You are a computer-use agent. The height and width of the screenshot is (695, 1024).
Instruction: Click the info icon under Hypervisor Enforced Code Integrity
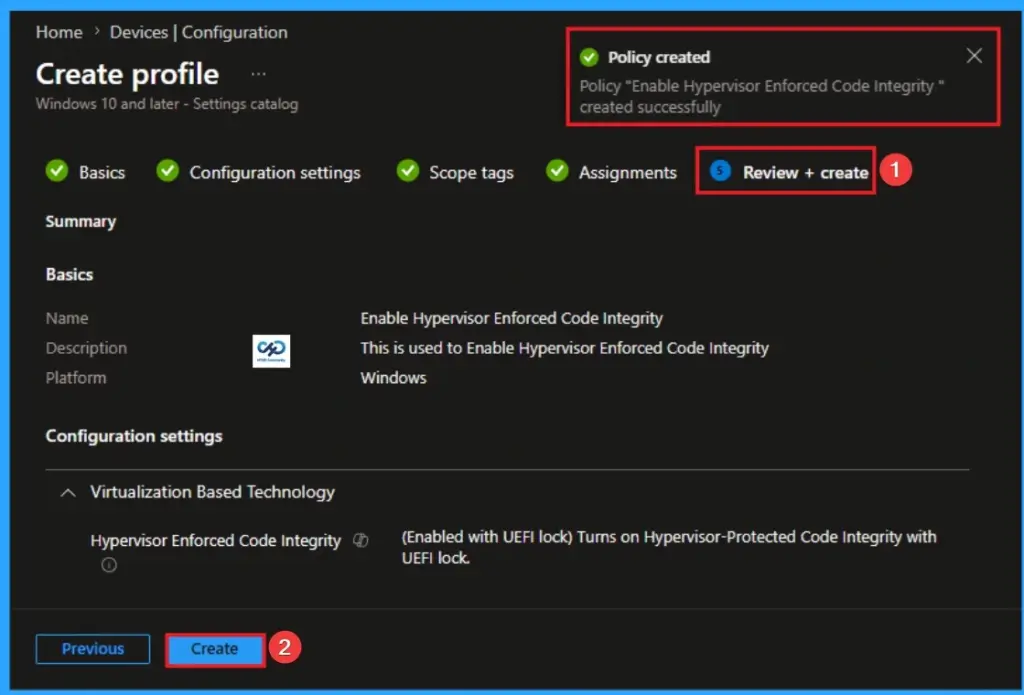pyautogui.click(x=109, y=565)
